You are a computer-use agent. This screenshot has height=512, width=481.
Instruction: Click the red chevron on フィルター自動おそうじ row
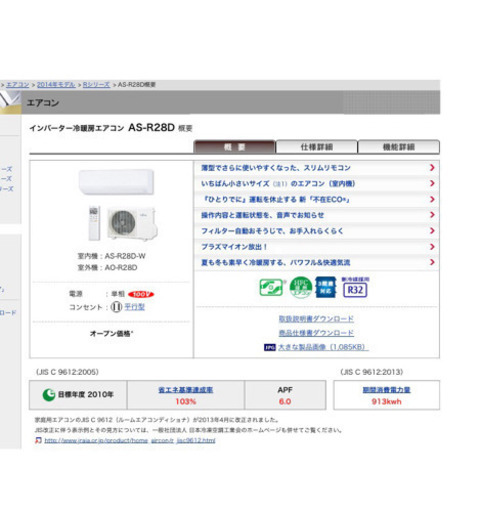point(432,231)
